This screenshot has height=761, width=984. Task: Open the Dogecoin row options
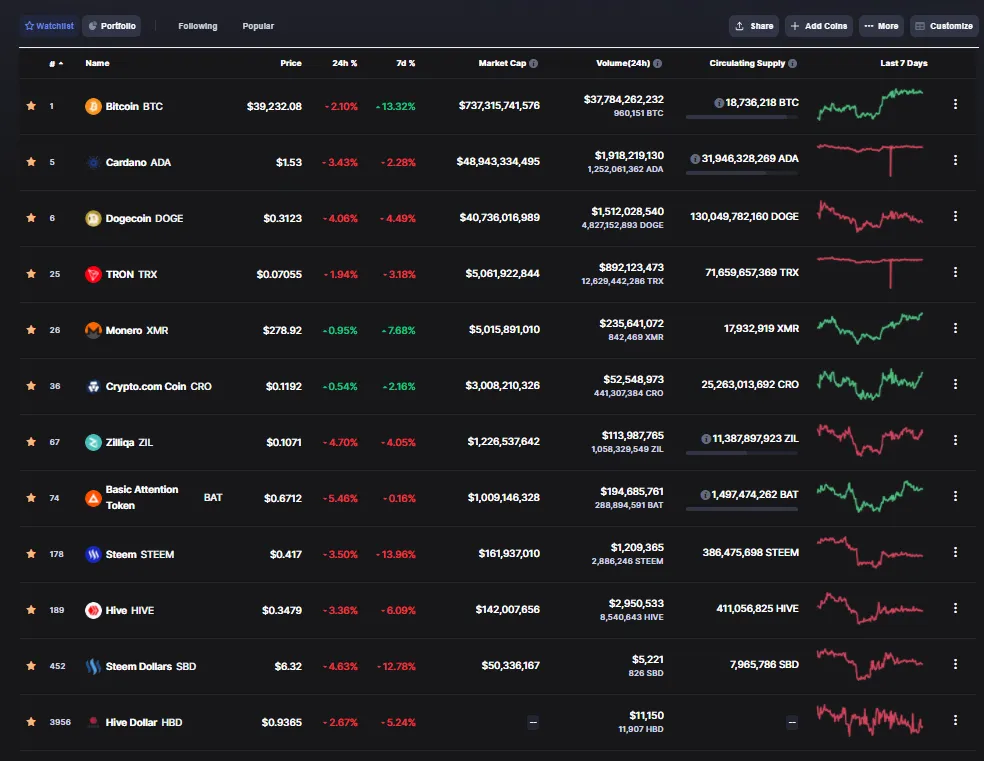point(955,216)
